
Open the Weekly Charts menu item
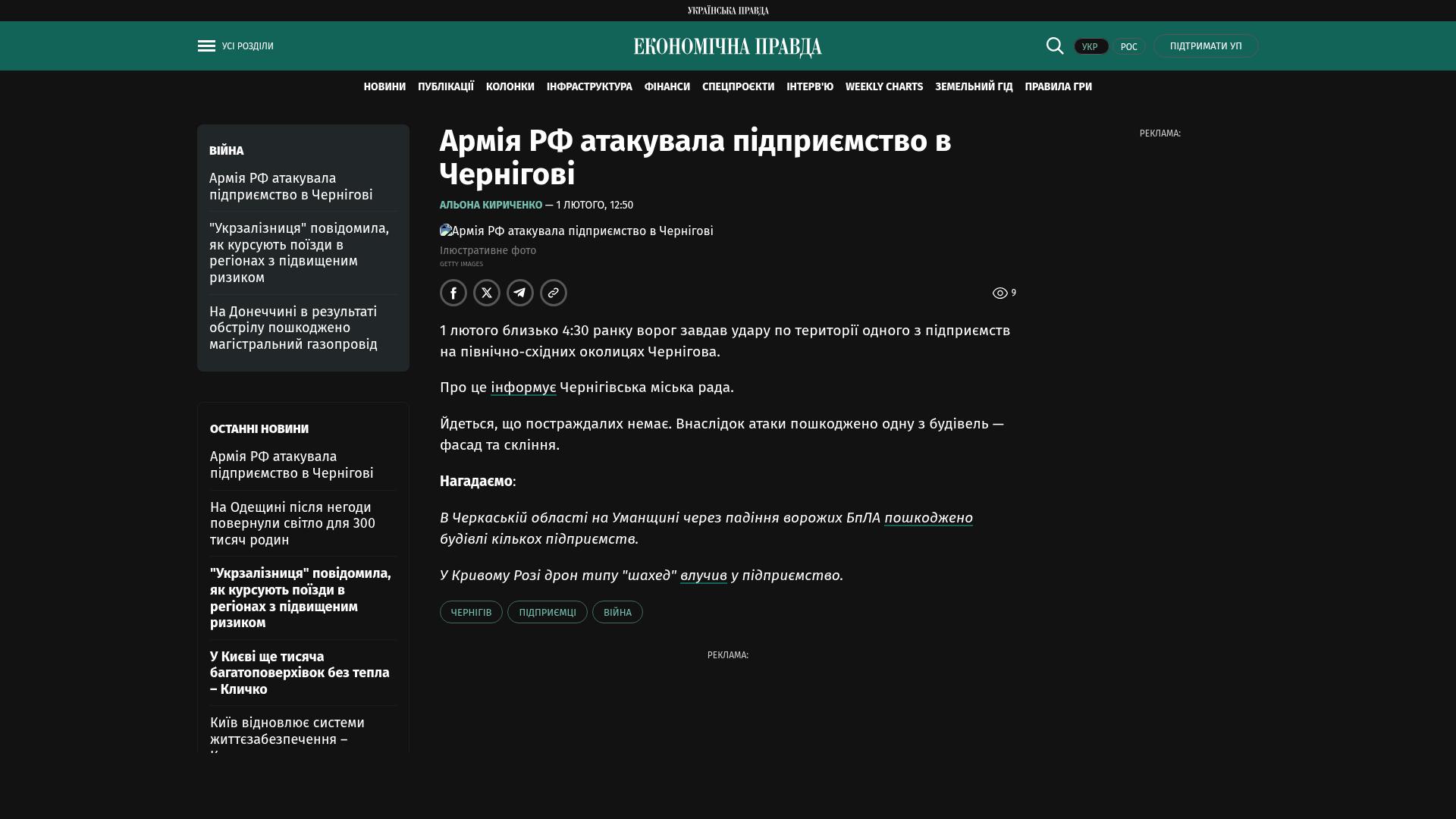[x=883, y=87]
